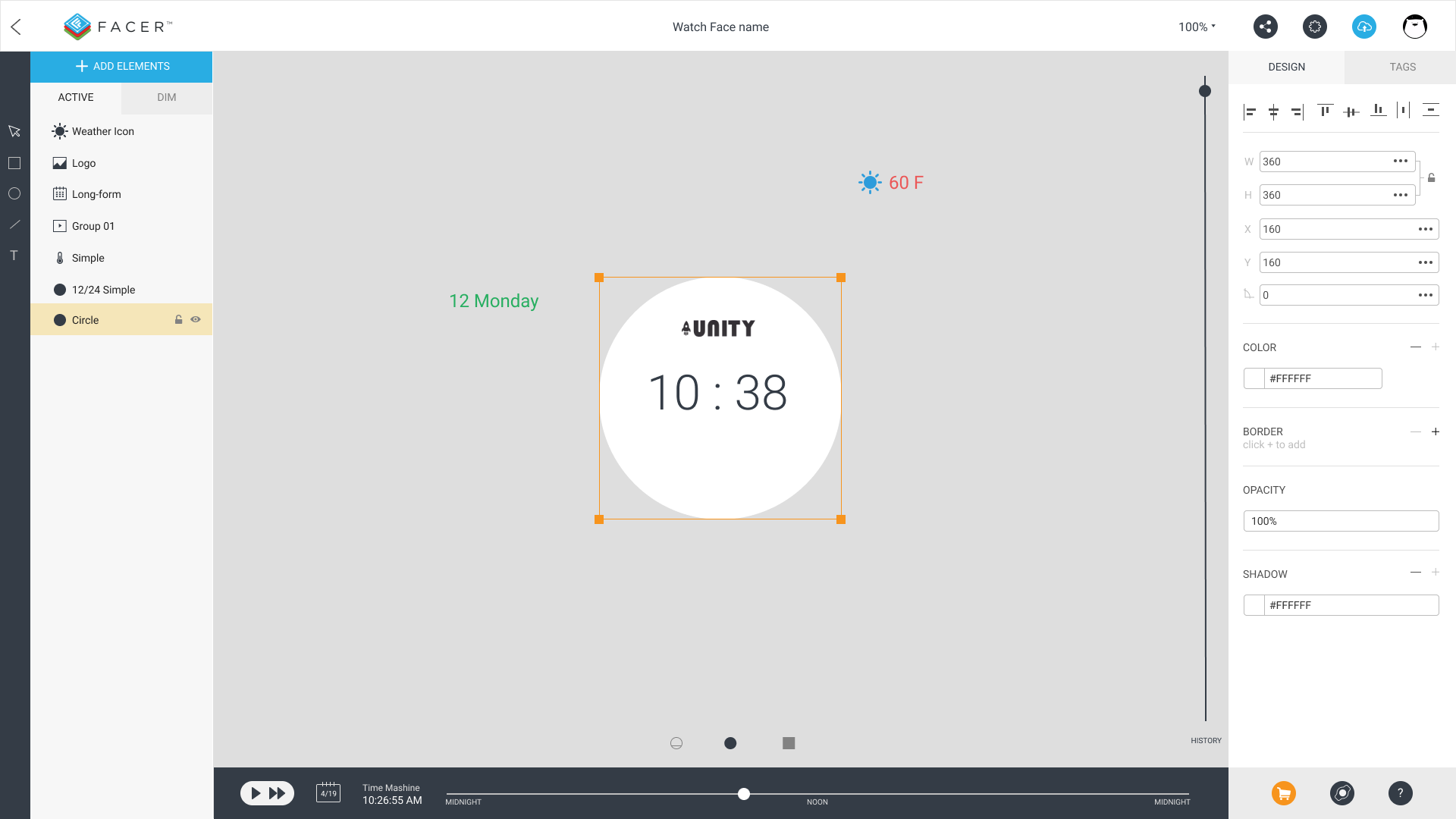Select the rectangle shape tool
This screenshot has width=1456, height=819.
(14, 162)
